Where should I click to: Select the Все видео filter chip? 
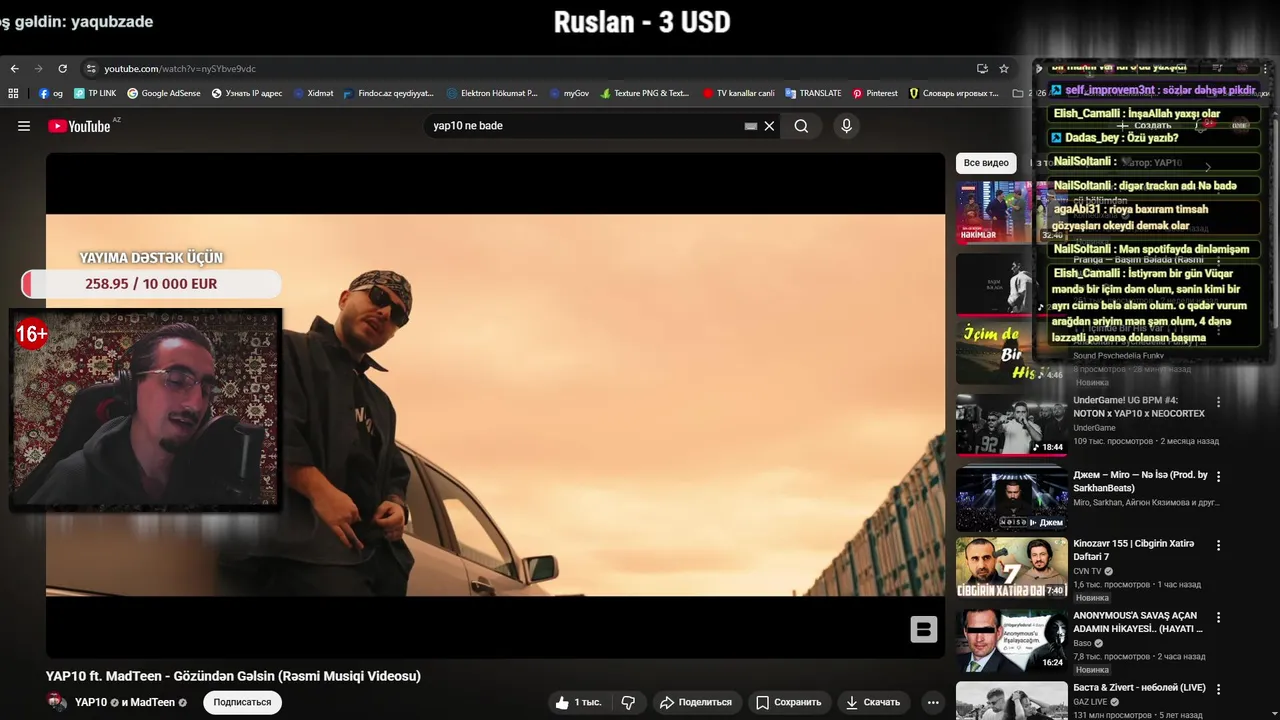(x=986, y=163)
